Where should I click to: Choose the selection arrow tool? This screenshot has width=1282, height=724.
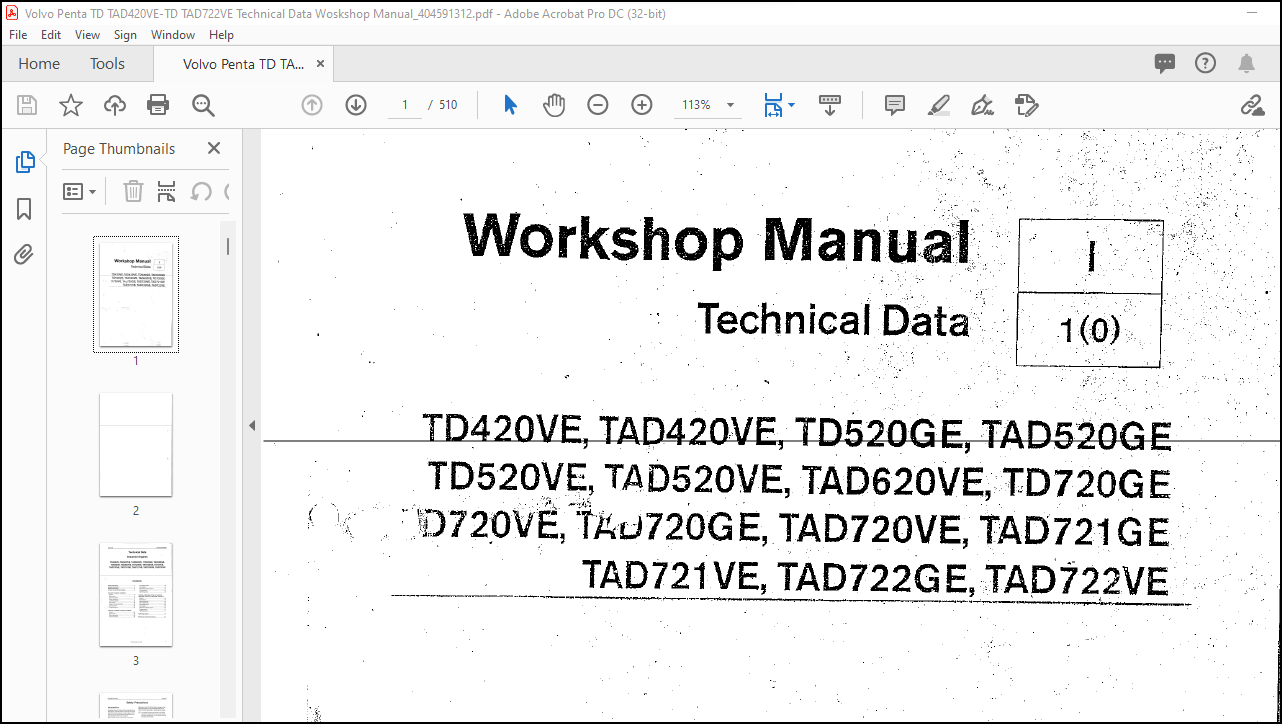point(510,105)
